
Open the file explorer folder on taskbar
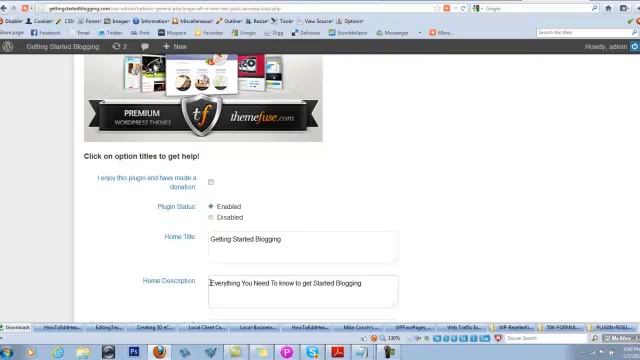point(83,352)
